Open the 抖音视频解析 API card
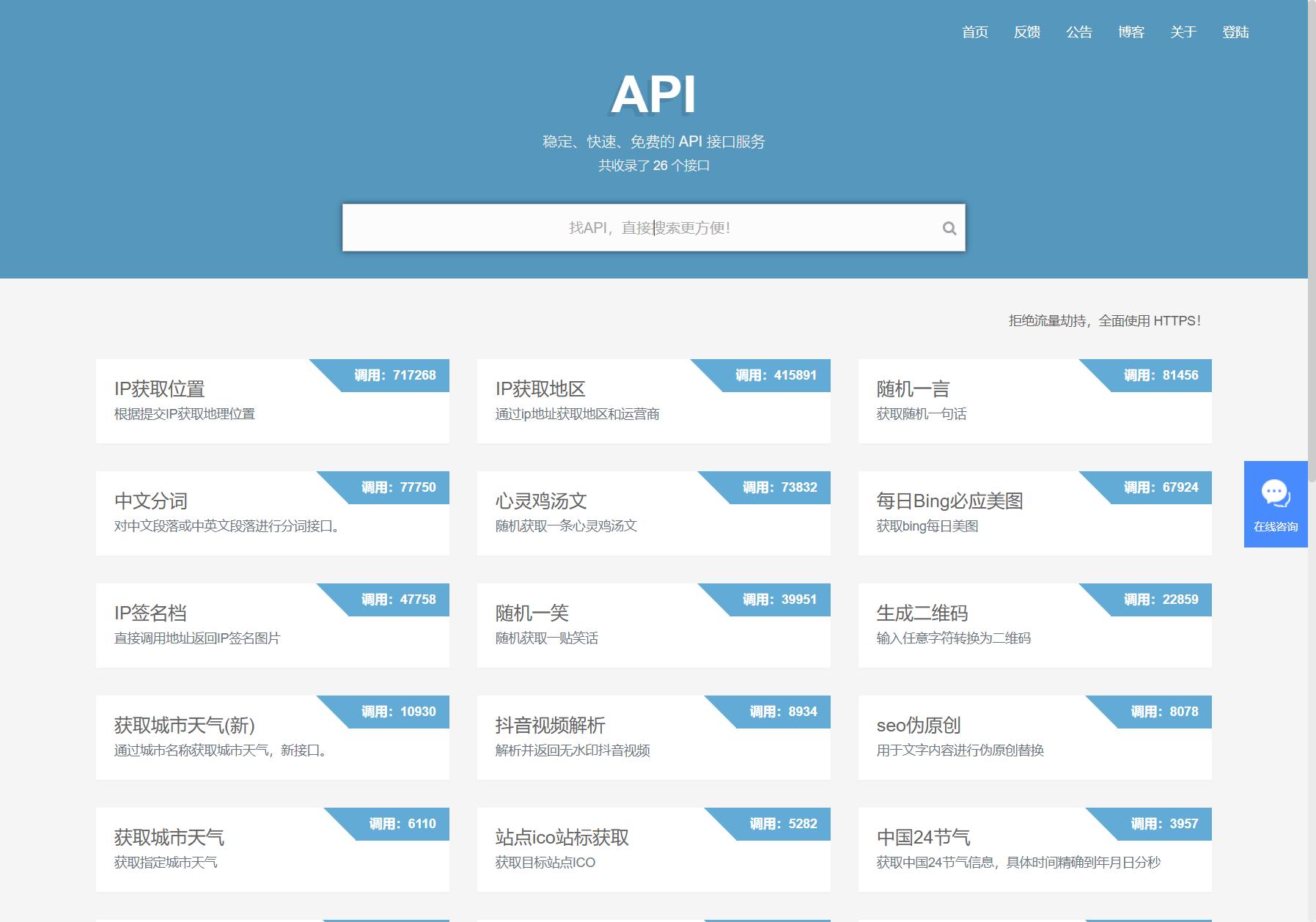 (654, 737)
